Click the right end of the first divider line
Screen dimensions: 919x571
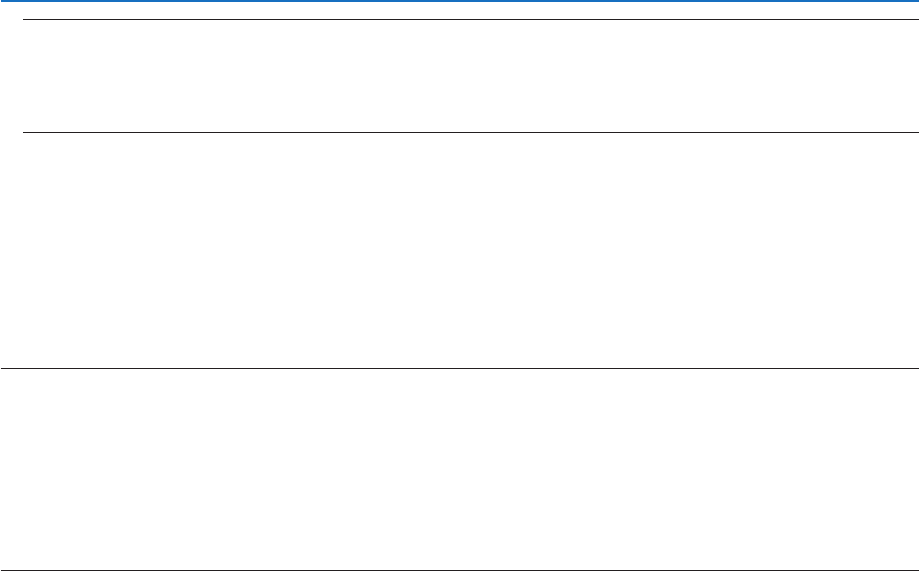click(x=915, y=20)
